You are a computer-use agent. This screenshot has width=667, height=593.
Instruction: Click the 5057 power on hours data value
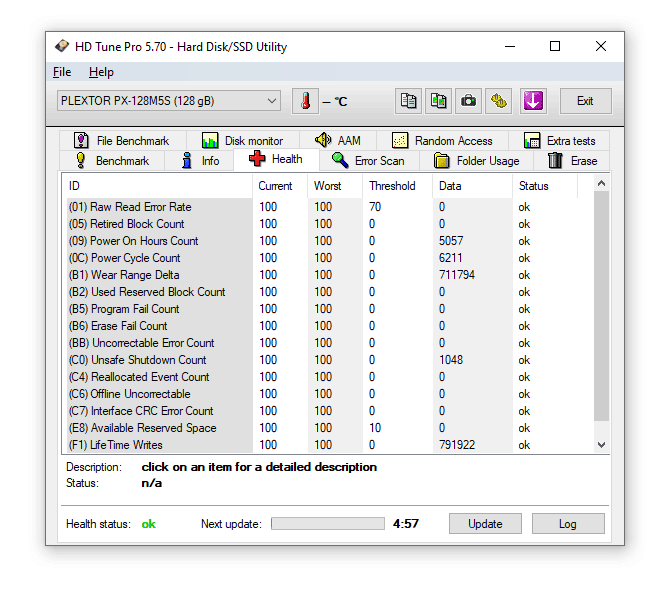click(451, 241)
